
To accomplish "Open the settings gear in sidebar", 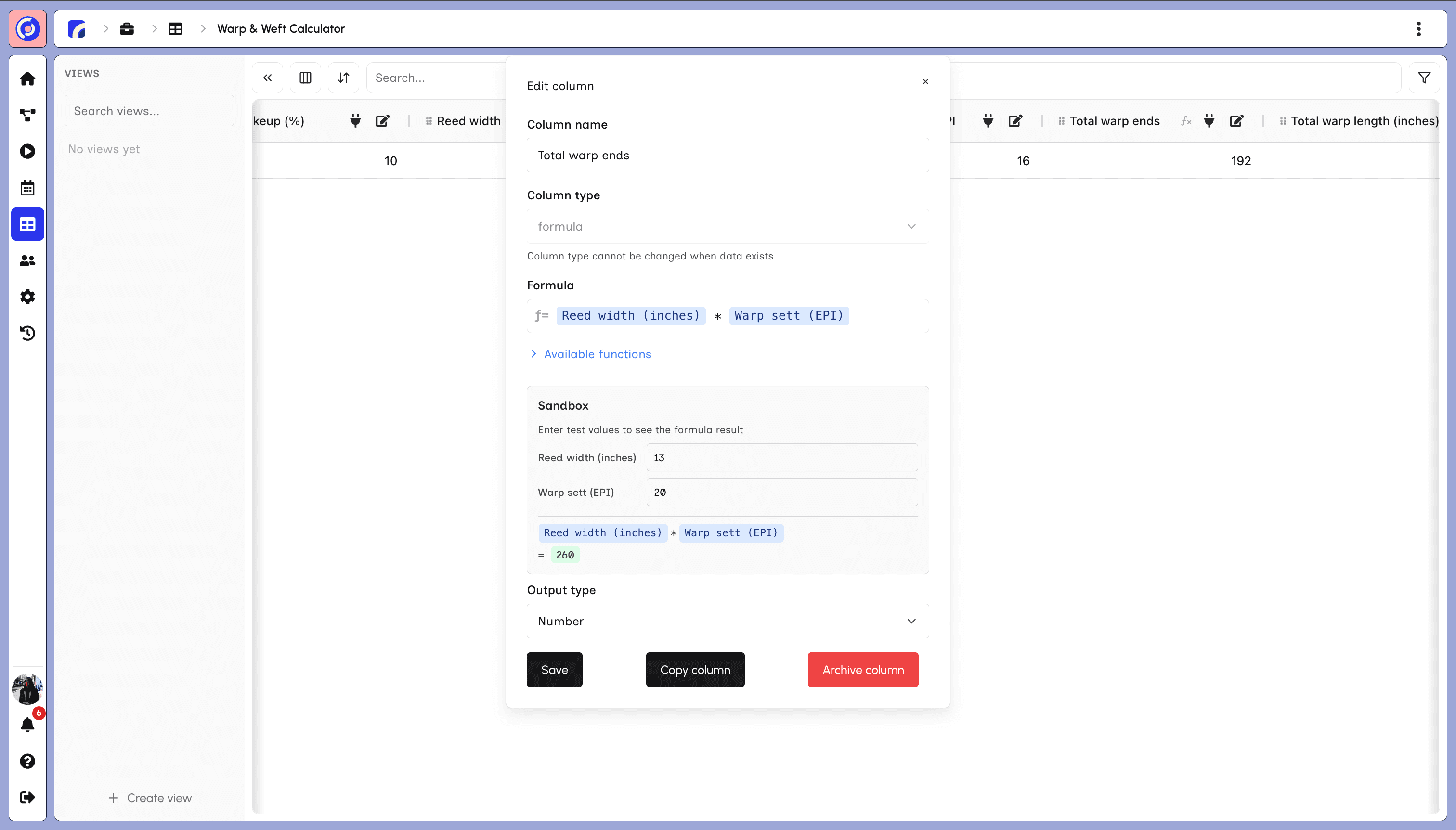I will click(27, 297).
